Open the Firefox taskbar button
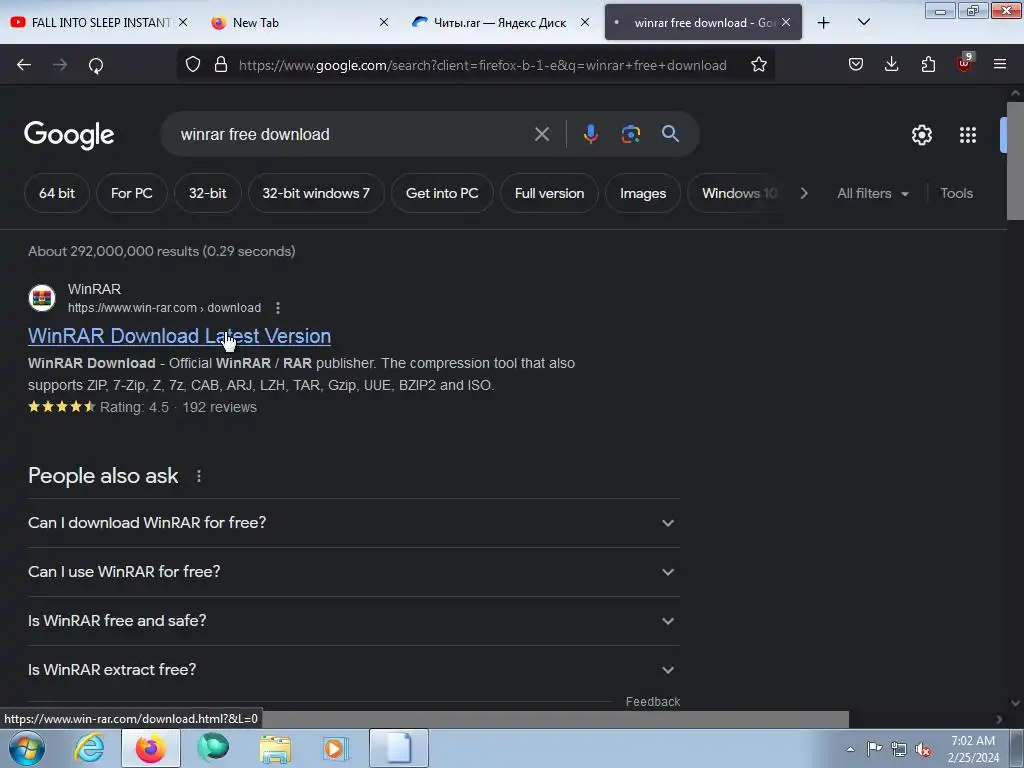This screenshot has height=768, width=1024. [151, 748]
